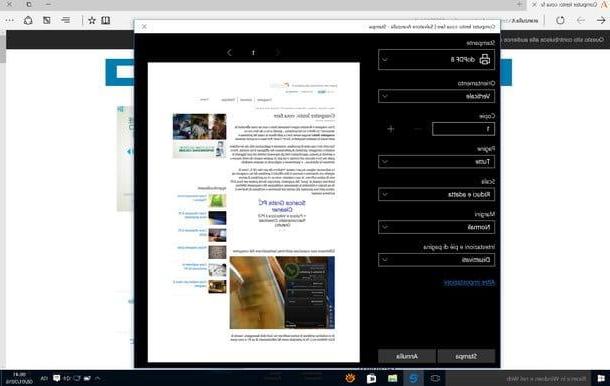Reload the page with the Refresh icon
Image resolution: width=610 pixels, height=386 pixels.
(560, 20)
